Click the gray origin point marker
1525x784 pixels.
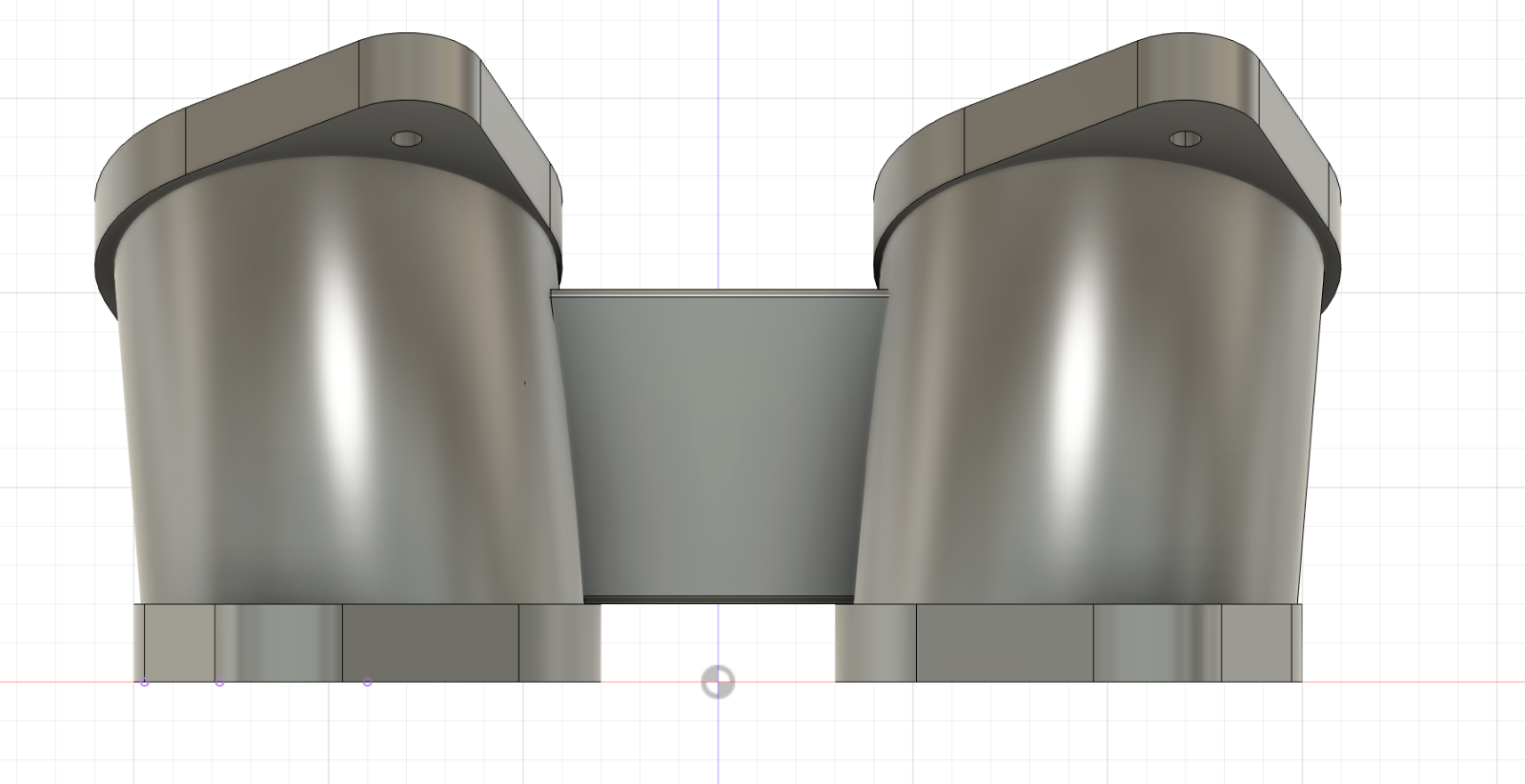718,682
